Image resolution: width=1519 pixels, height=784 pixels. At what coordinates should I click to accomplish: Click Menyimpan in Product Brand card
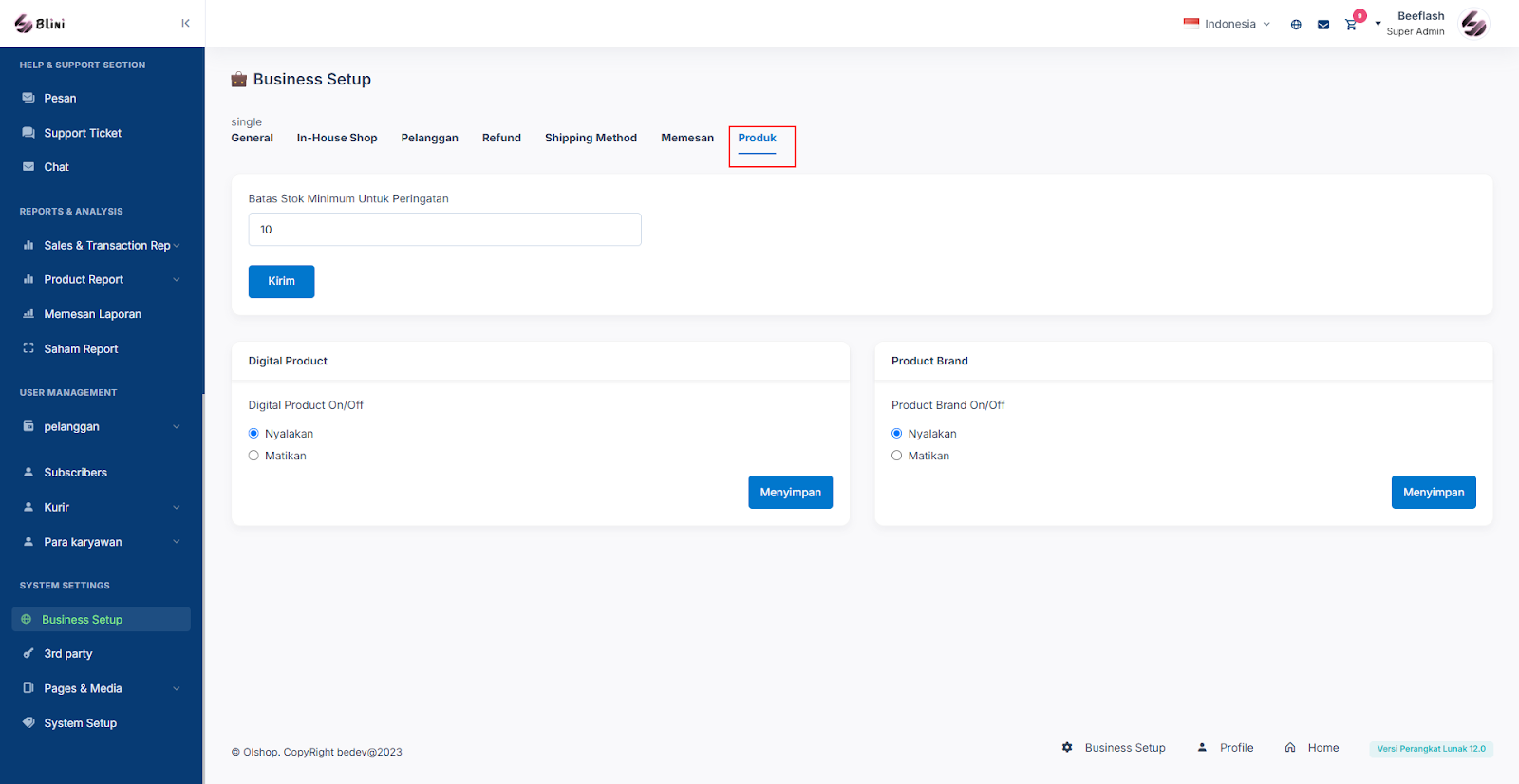coord(1434,492)
